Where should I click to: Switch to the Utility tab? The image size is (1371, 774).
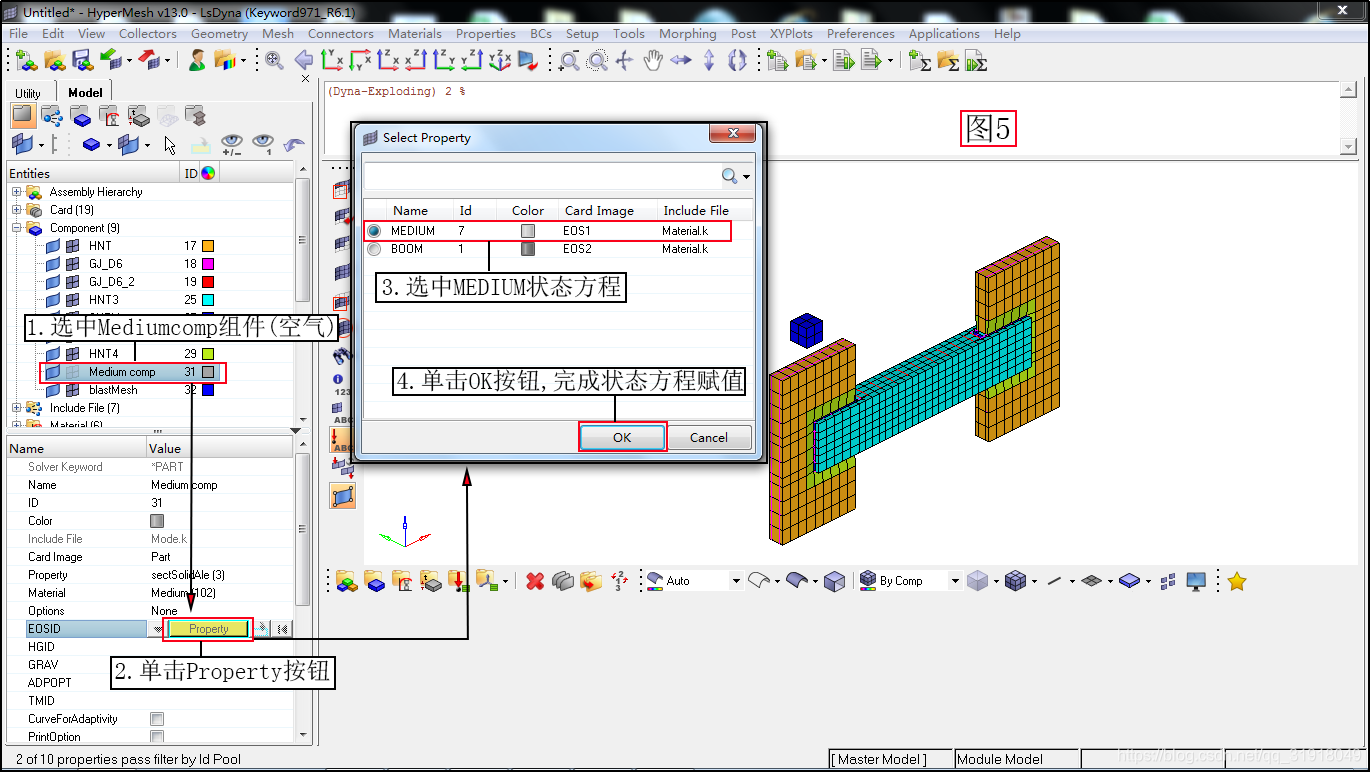(28, 93)
